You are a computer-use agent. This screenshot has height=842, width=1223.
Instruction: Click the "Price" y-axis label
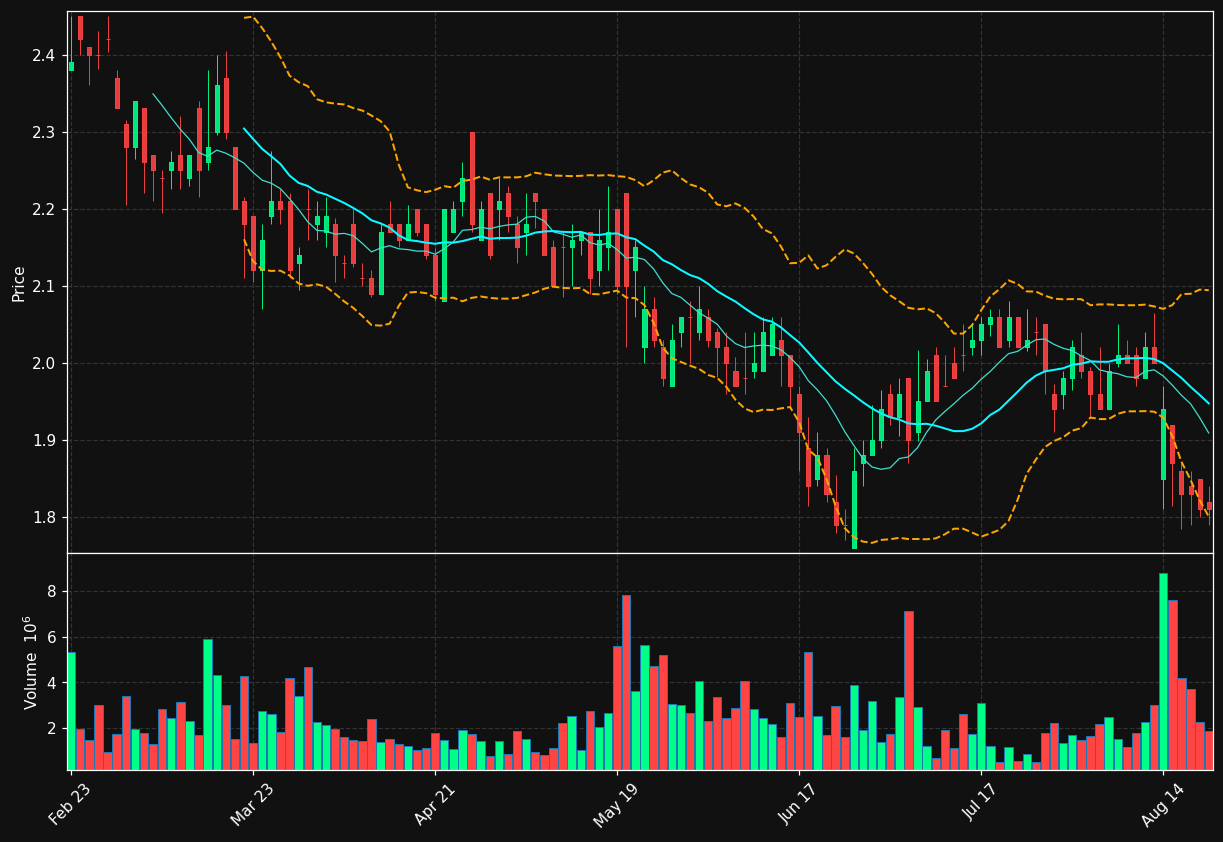click(x=19, y=283)
